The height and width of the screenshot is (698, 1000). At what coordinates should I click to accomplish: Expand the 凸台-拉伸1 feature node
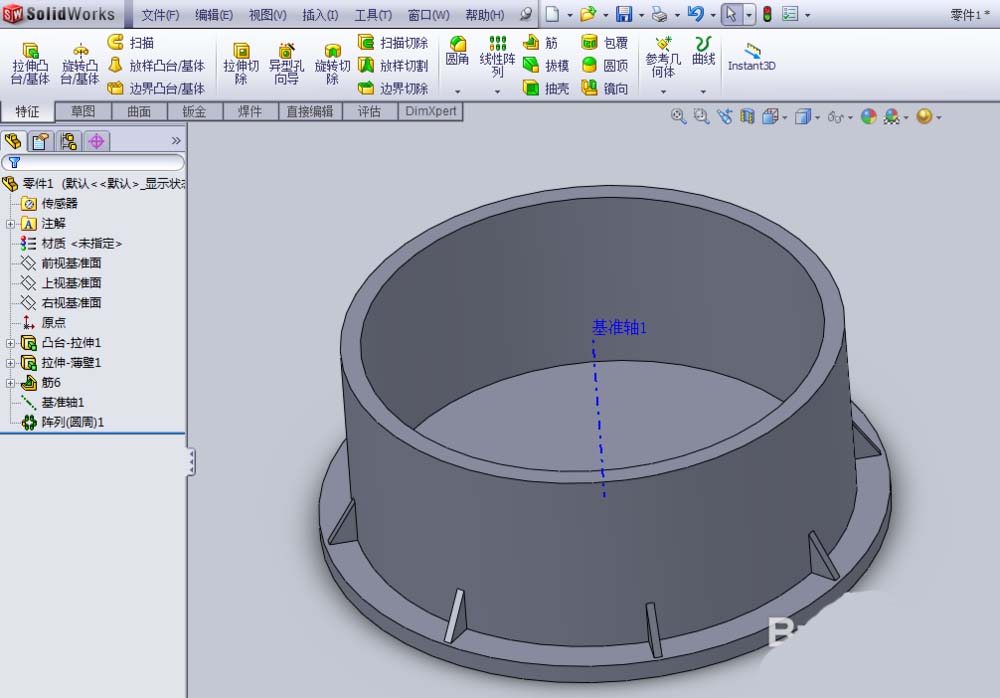point(10,343)
